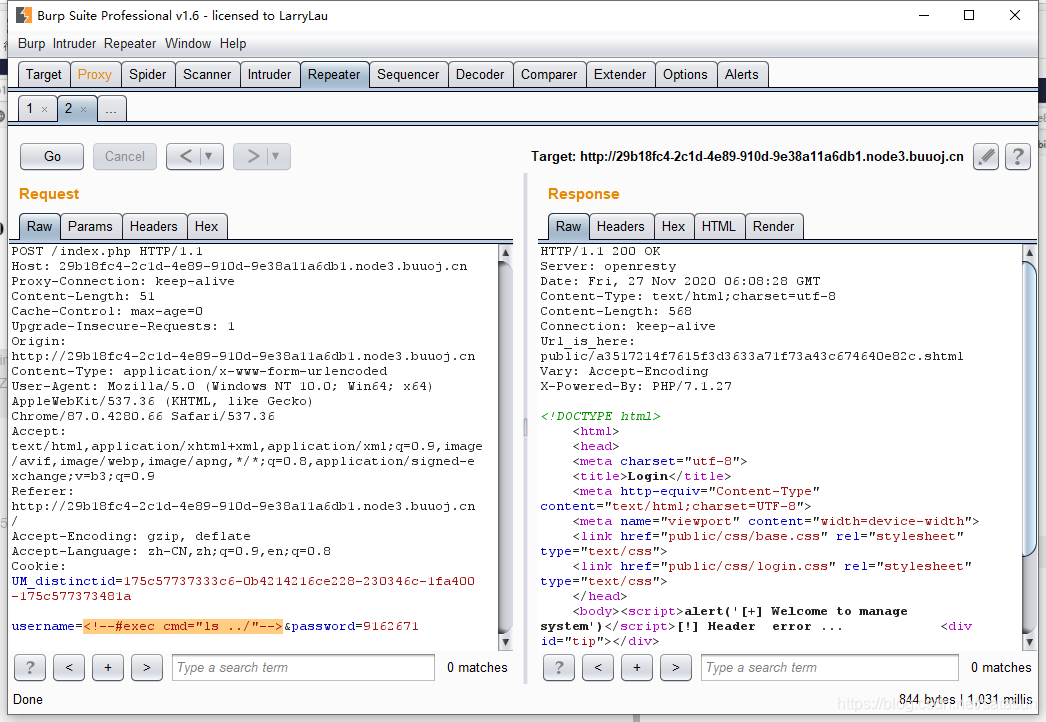Go to previous match in request search
This screenshot has width=1046, height=722.
[x=69, y=667]
